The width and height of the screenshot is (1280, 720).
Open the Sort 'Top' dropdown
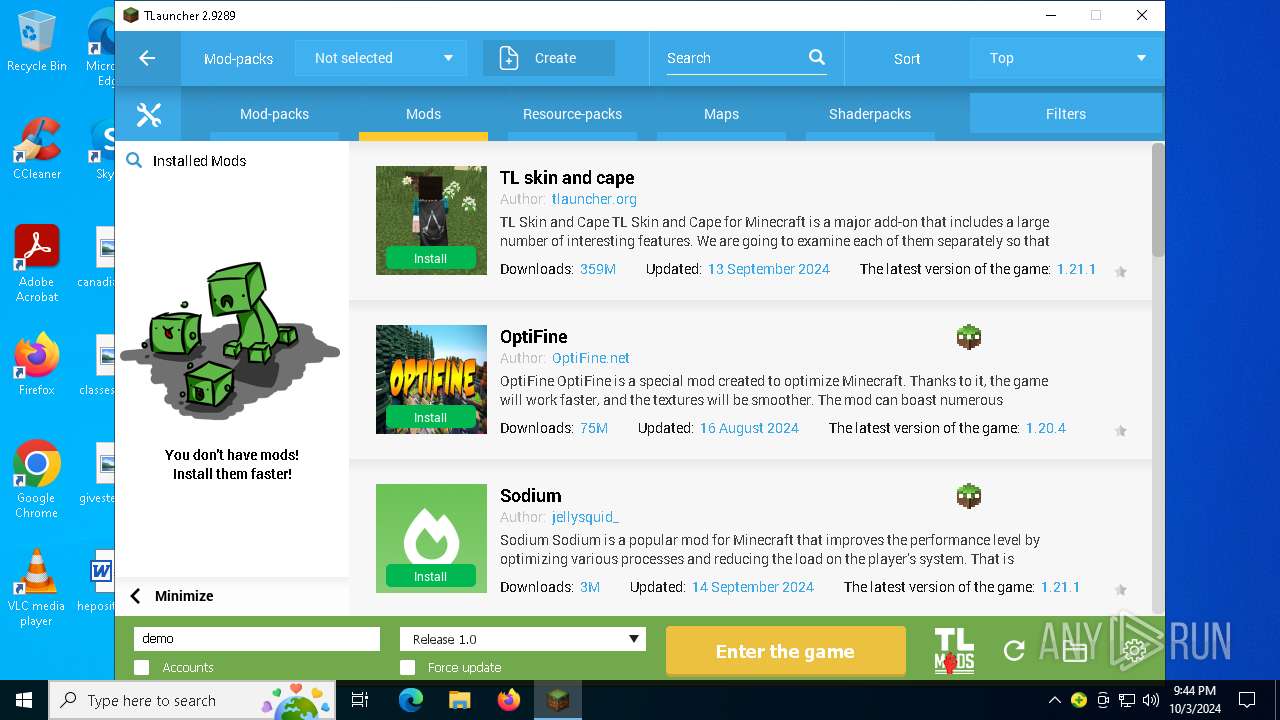click(x=1066, y=58)
